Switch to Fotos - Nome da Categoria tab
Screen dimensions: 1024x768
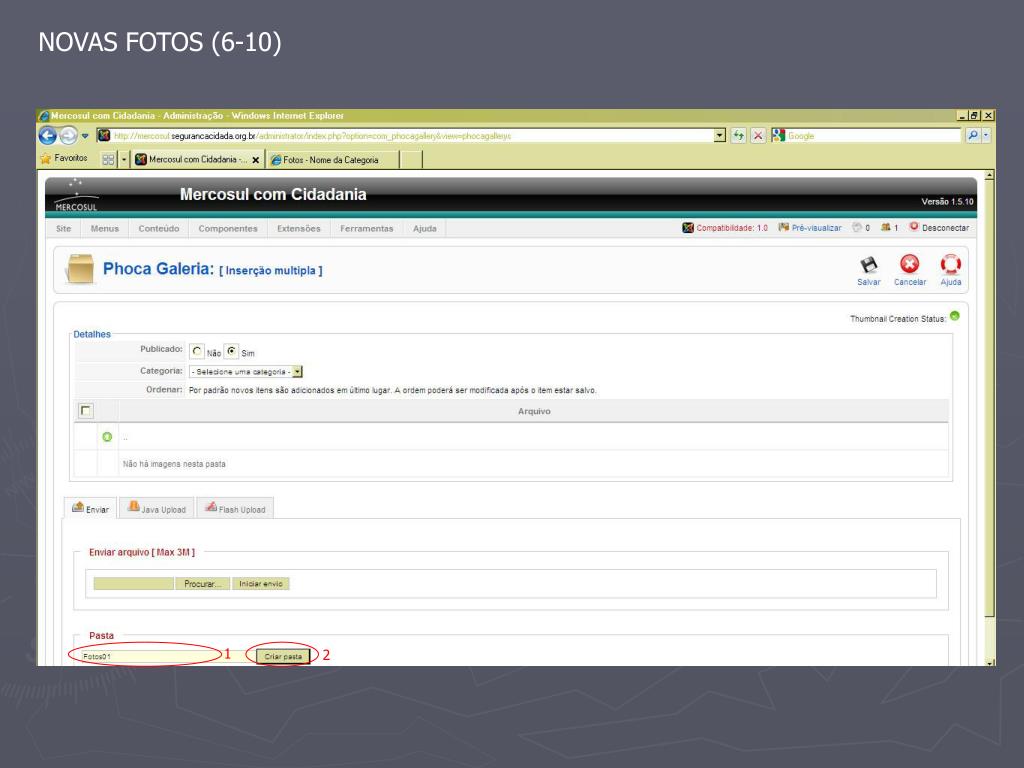point(332,160)
